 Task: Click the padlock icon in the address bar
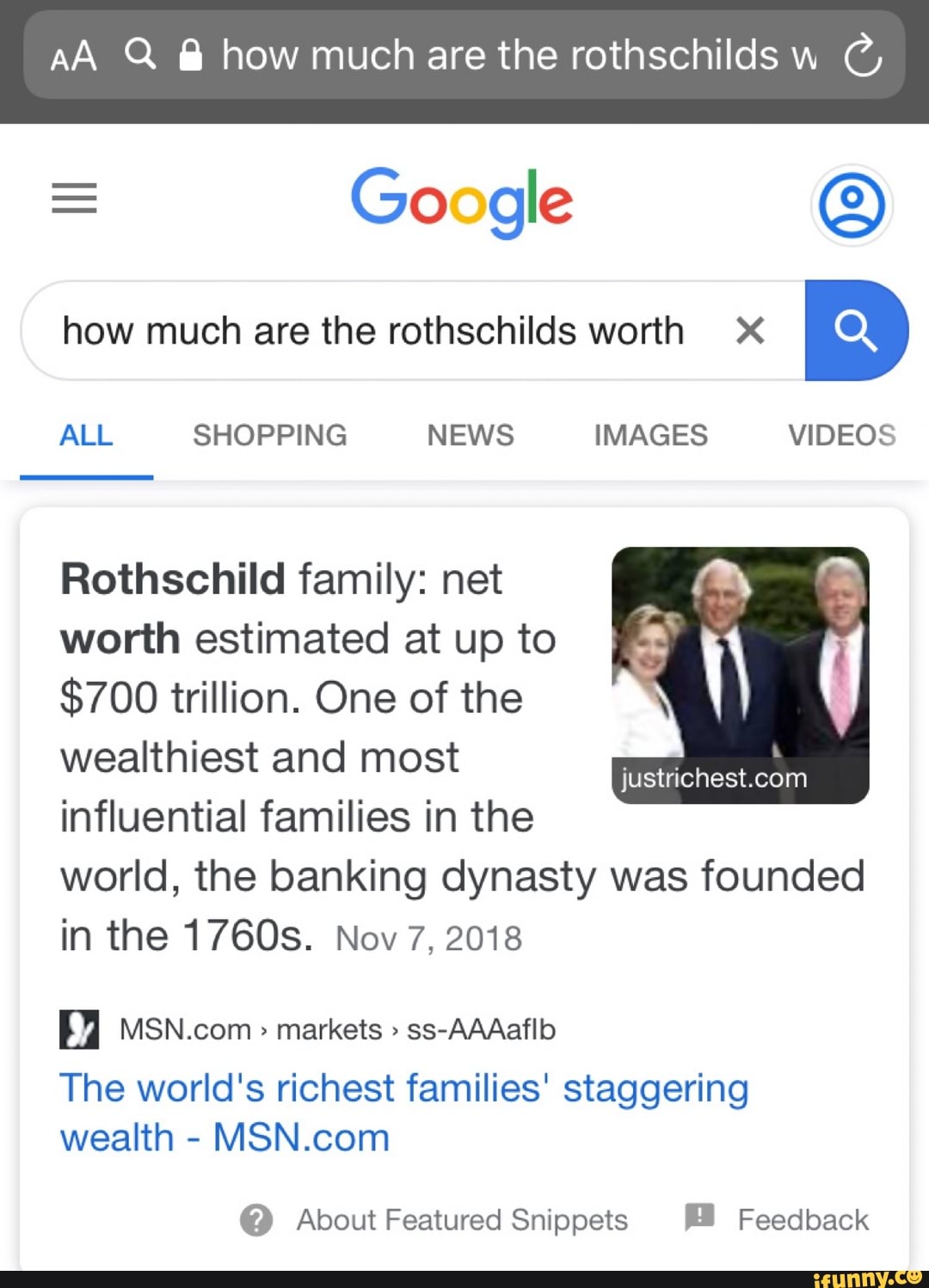[191, 55]
